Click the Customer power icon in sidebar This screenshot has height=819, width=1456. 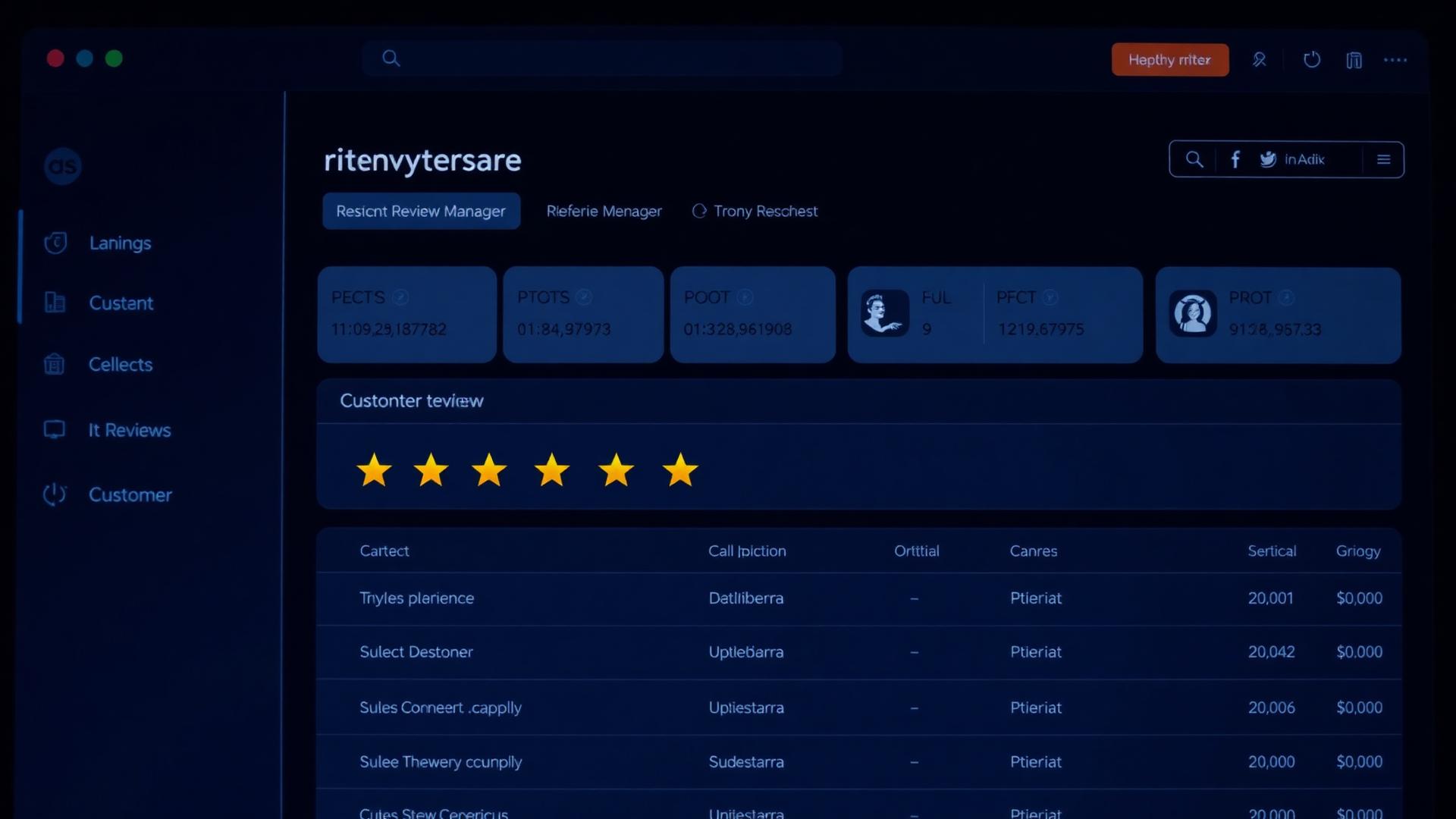click(x=54, y=494)
